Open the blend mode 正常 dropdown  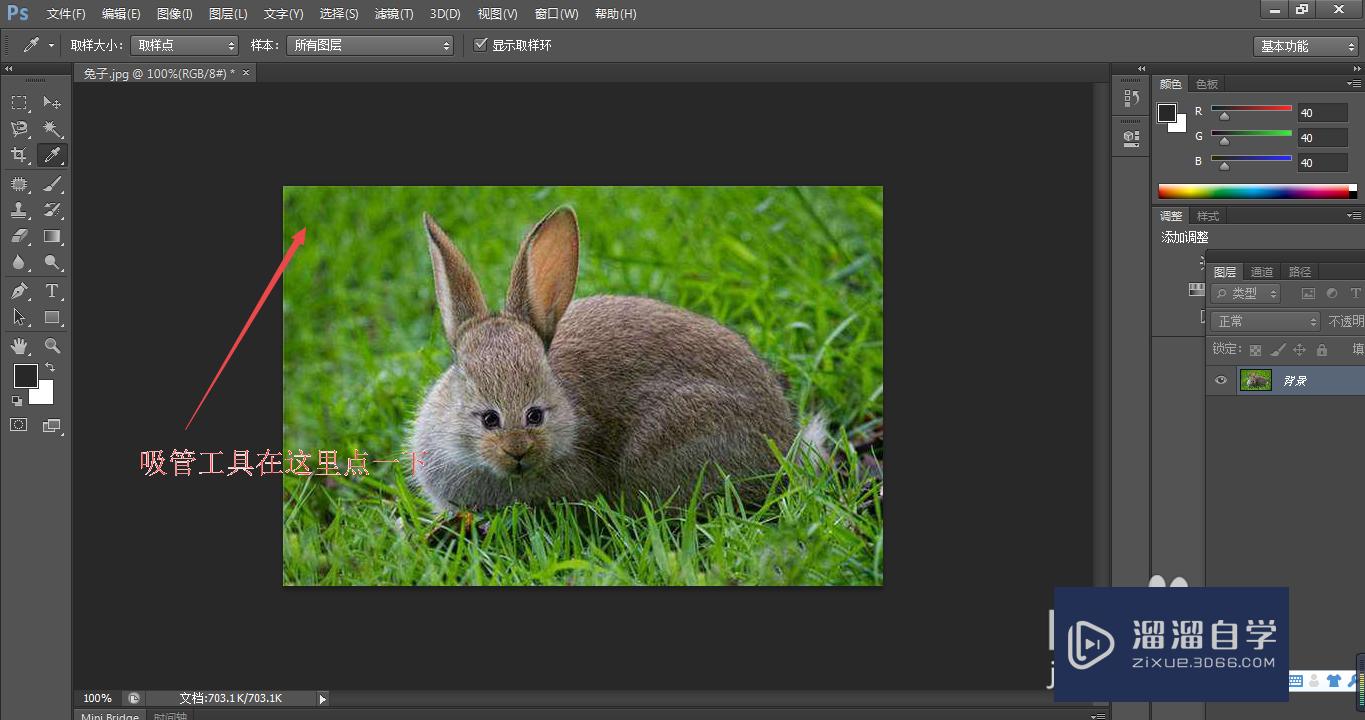1265,322
